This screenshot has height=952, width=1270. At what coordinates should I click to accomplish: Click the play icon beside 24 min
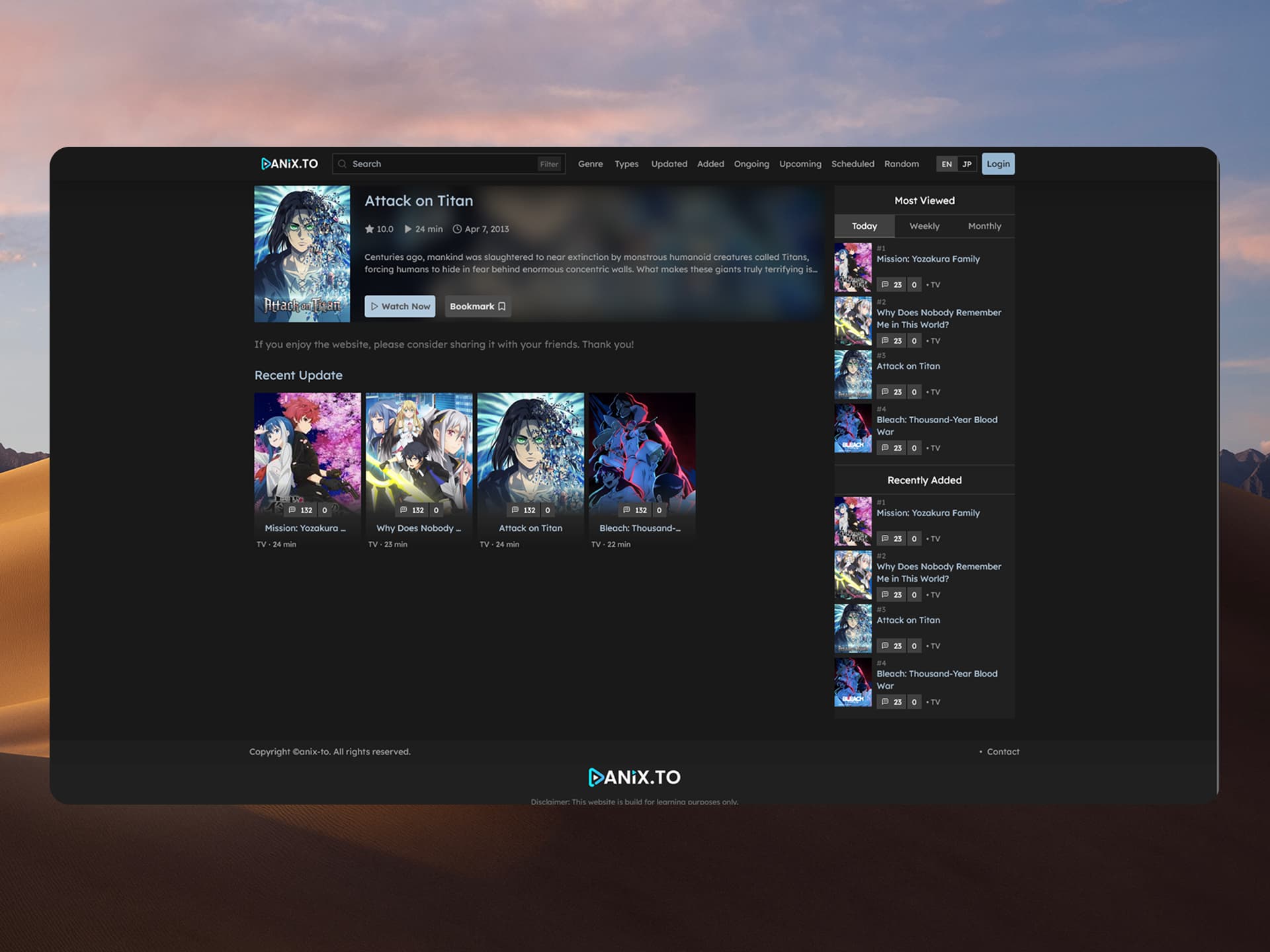(x=408, y=229)
